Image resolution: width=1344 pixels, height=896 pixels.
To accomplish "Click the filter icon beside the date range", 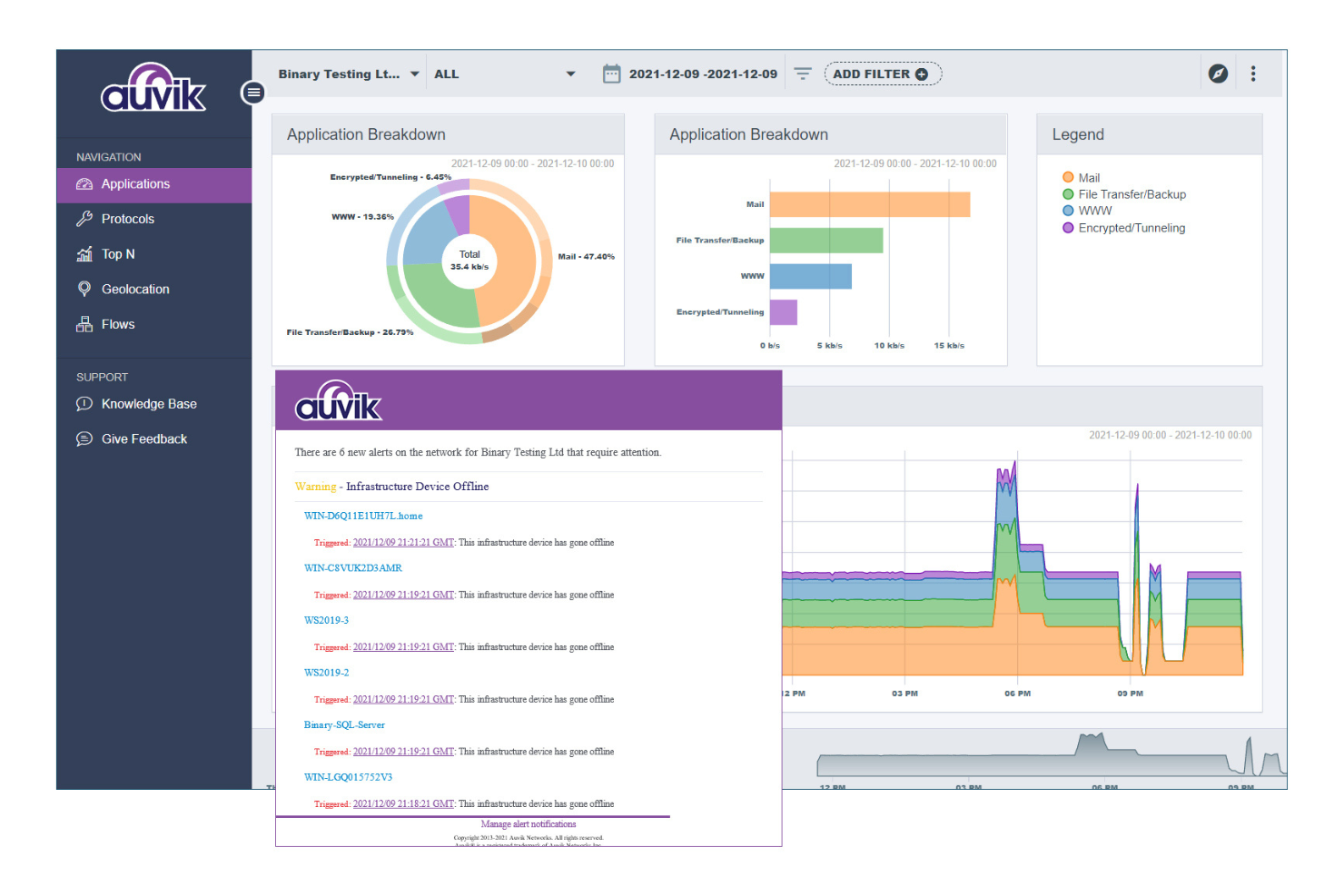I will (x=803, y=74).
